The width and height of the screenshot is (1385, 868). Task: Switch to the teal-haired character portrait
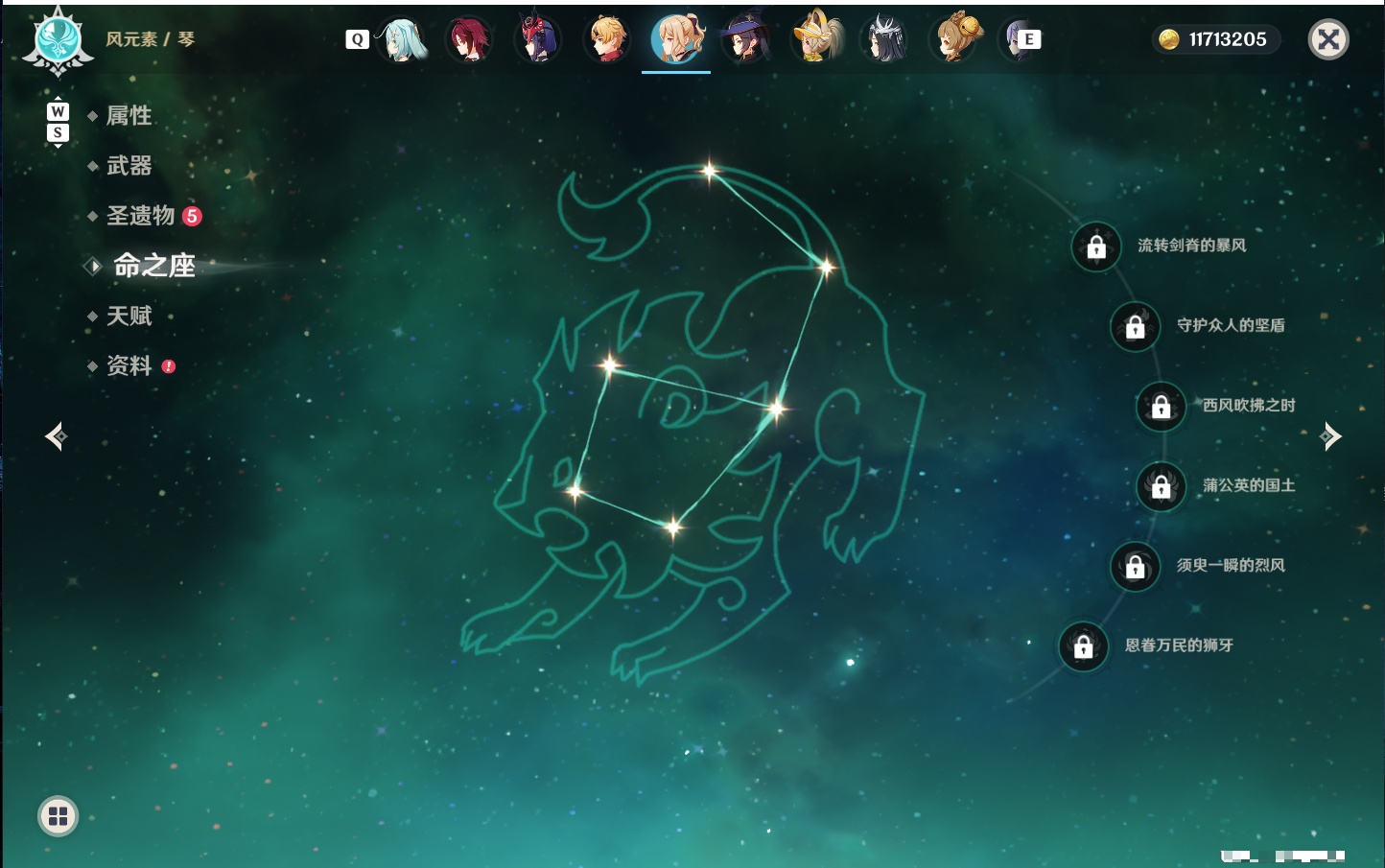point(401,39)
